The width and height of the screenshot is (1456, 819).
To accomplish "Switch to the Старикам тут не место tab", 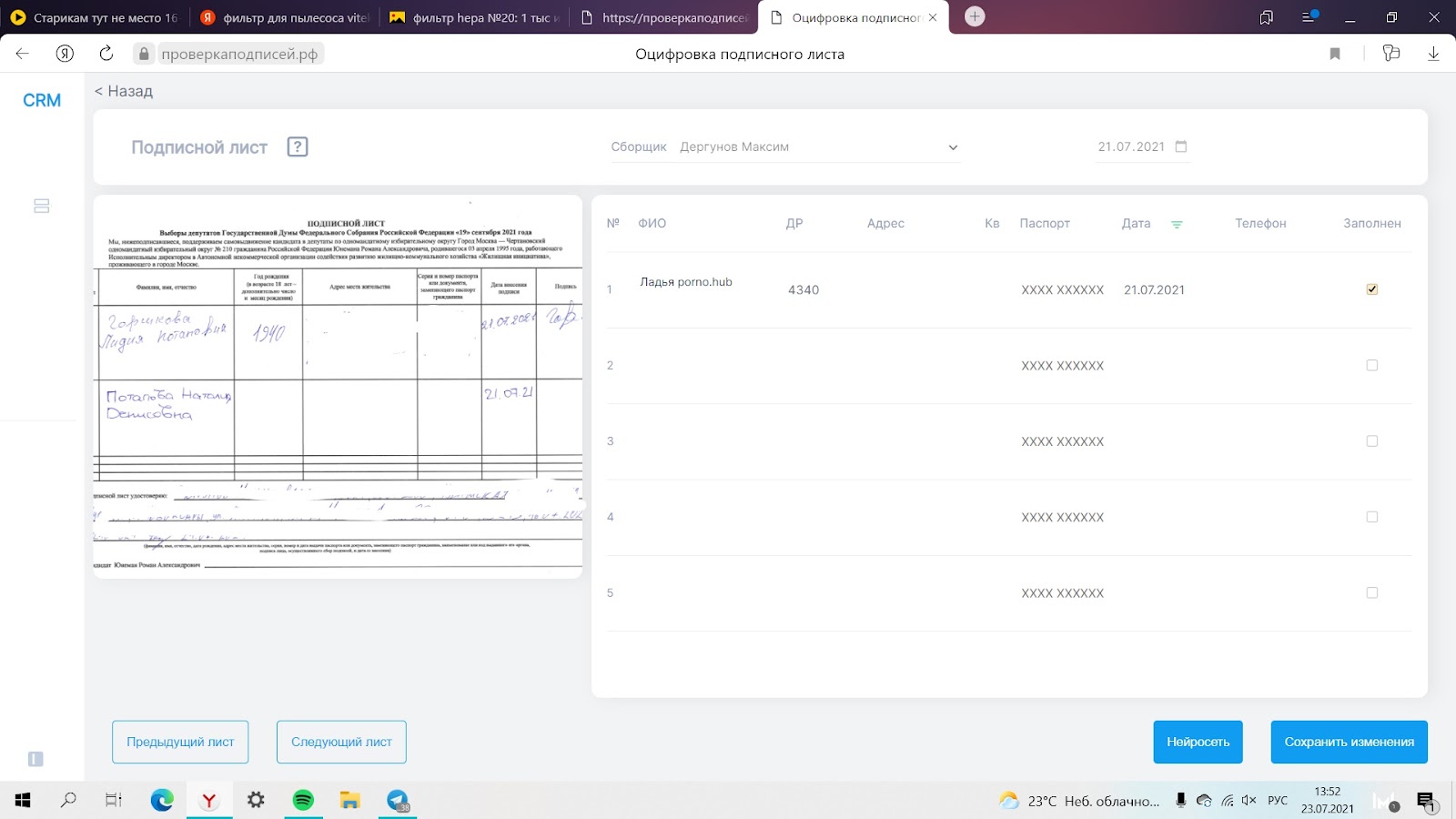I will [95, 17].
